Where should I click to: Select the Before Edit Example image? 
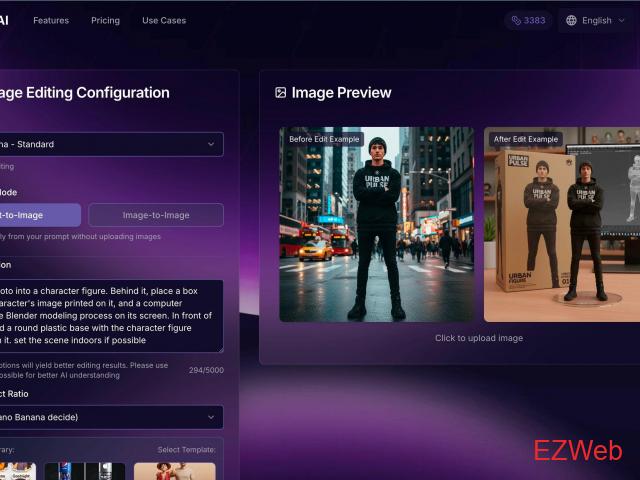point(376,225)
